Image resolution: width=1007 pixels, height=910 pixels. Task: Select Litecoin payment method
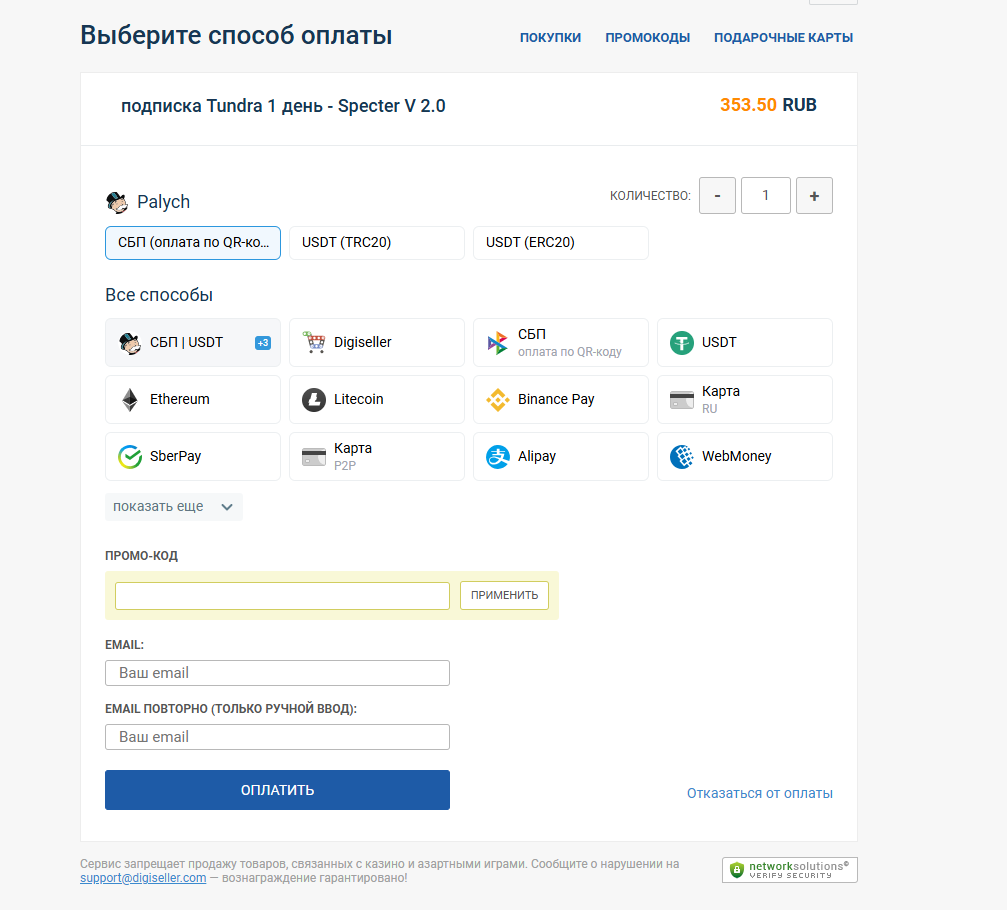tap(376, 399)
